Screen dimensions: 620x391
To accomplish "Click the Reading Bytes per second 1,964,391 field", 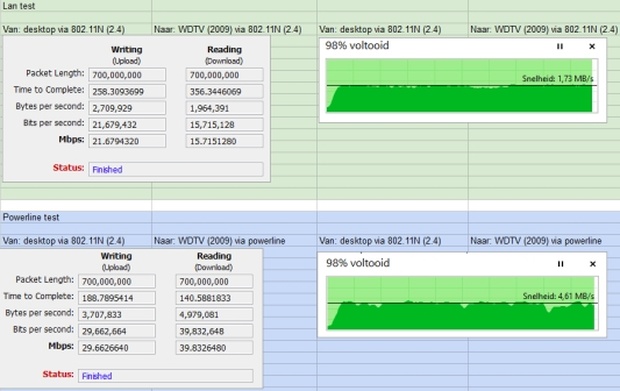I will tap(225, 108).
